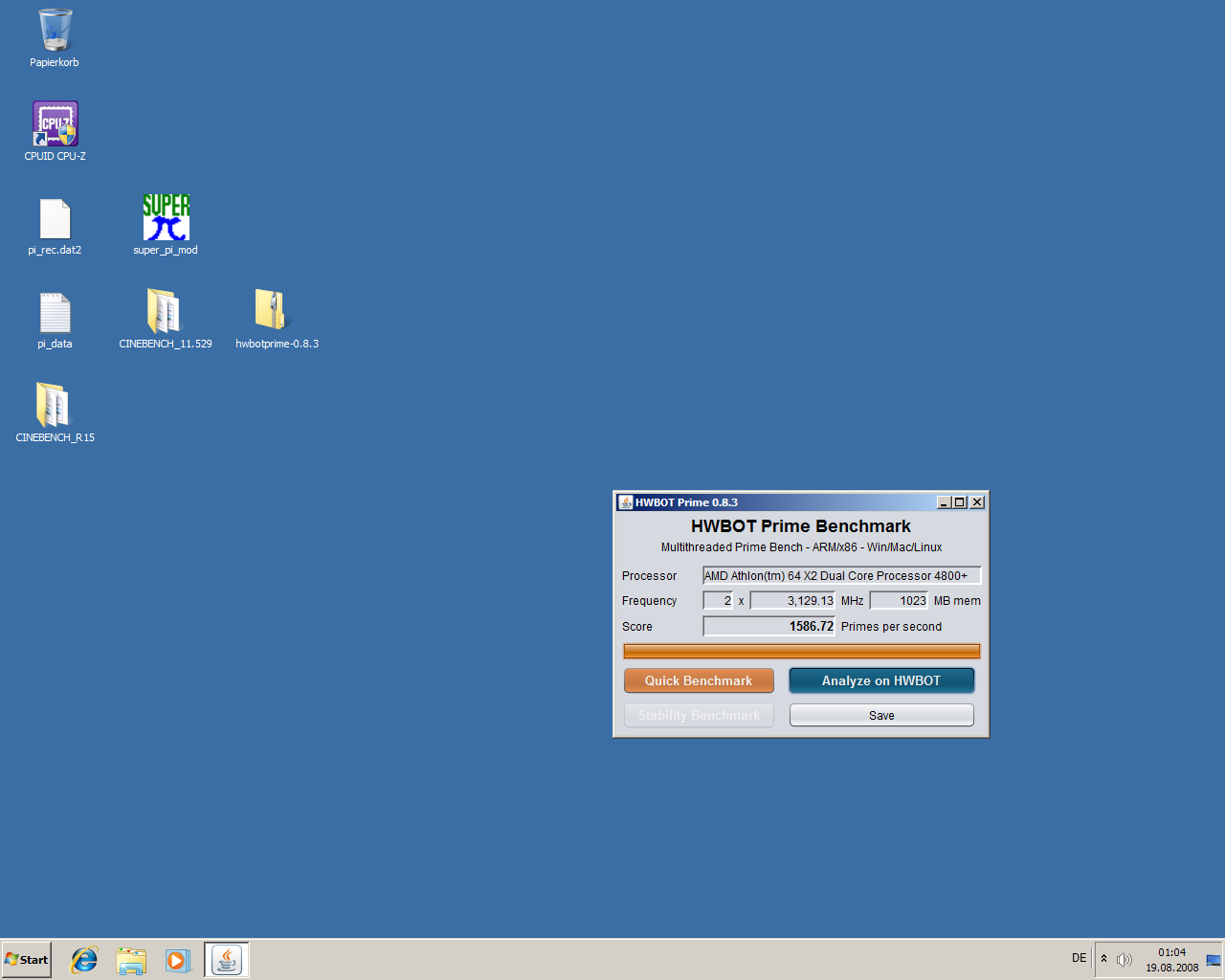
Task: Click the orange benchmark progress bar
Action: 802,651
